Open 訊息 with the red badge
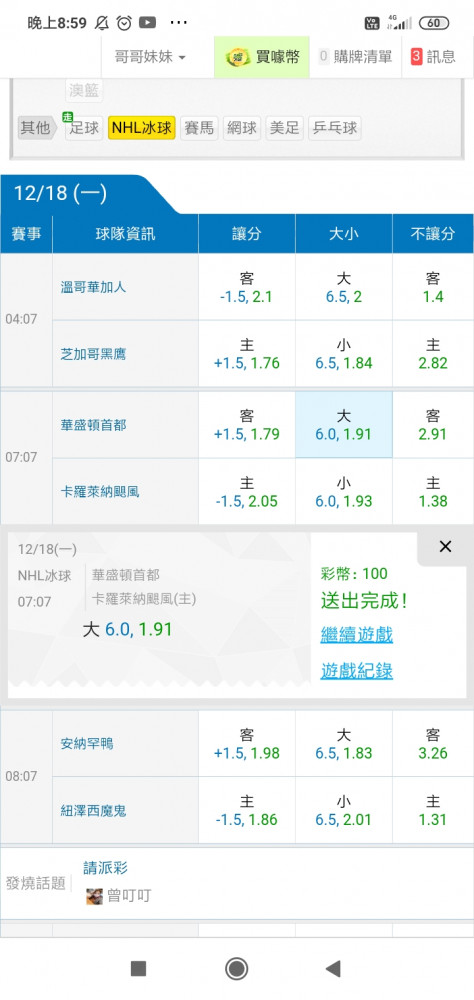 pos(433,57)
